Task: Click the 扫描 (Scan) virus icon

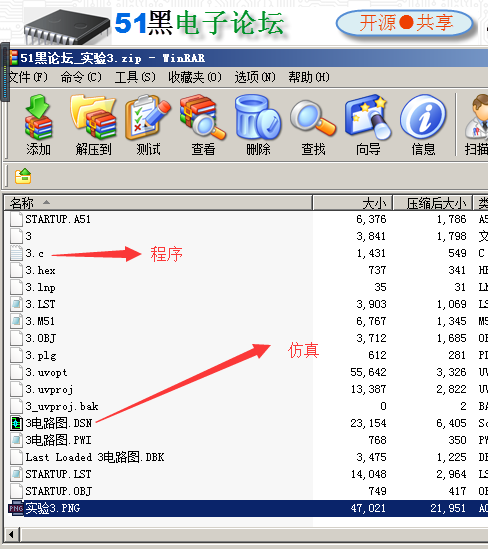Action: click(476, 125)
